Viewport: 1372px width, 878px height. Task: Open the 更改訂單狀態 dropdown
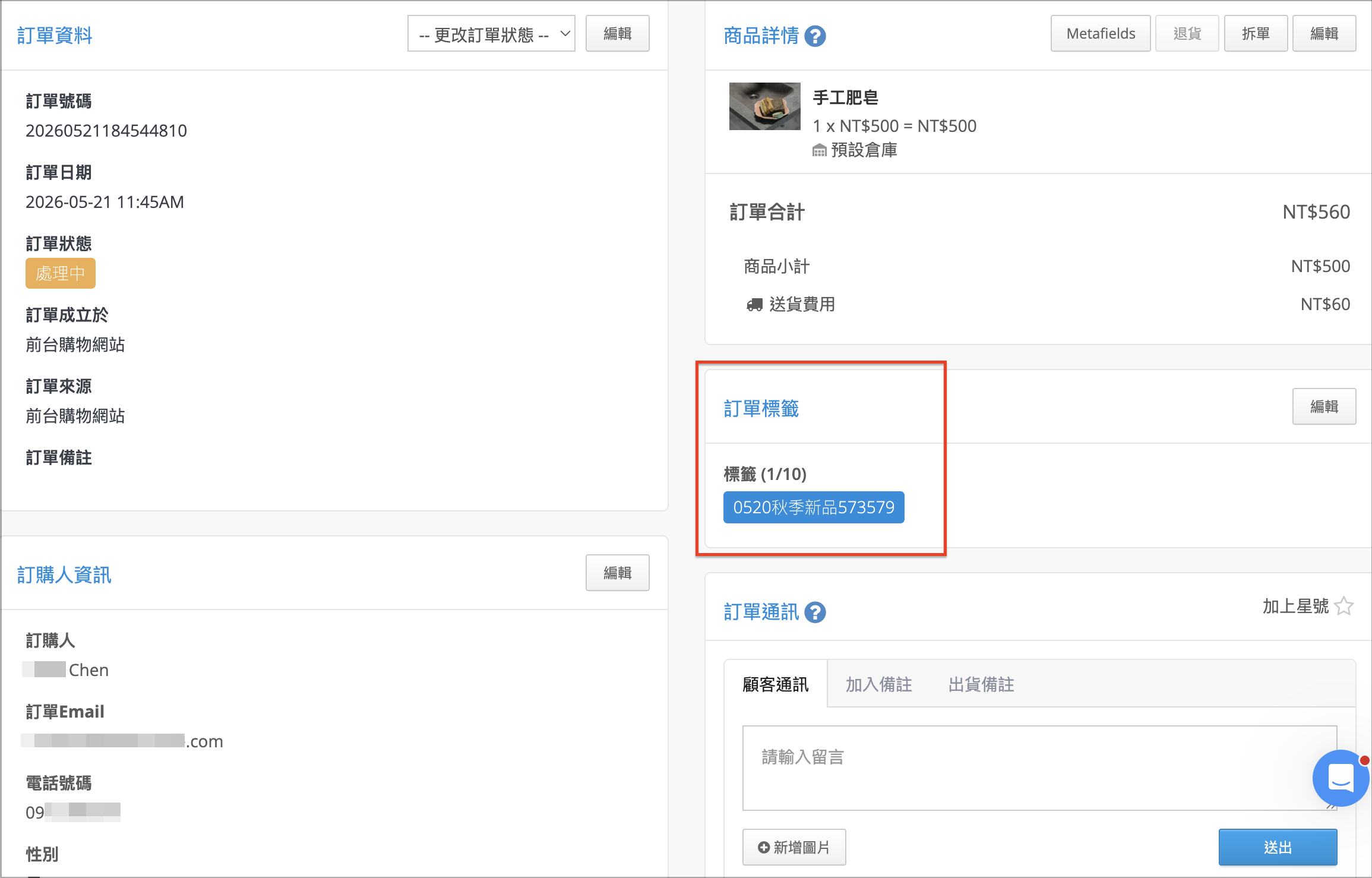pos(491,34)
